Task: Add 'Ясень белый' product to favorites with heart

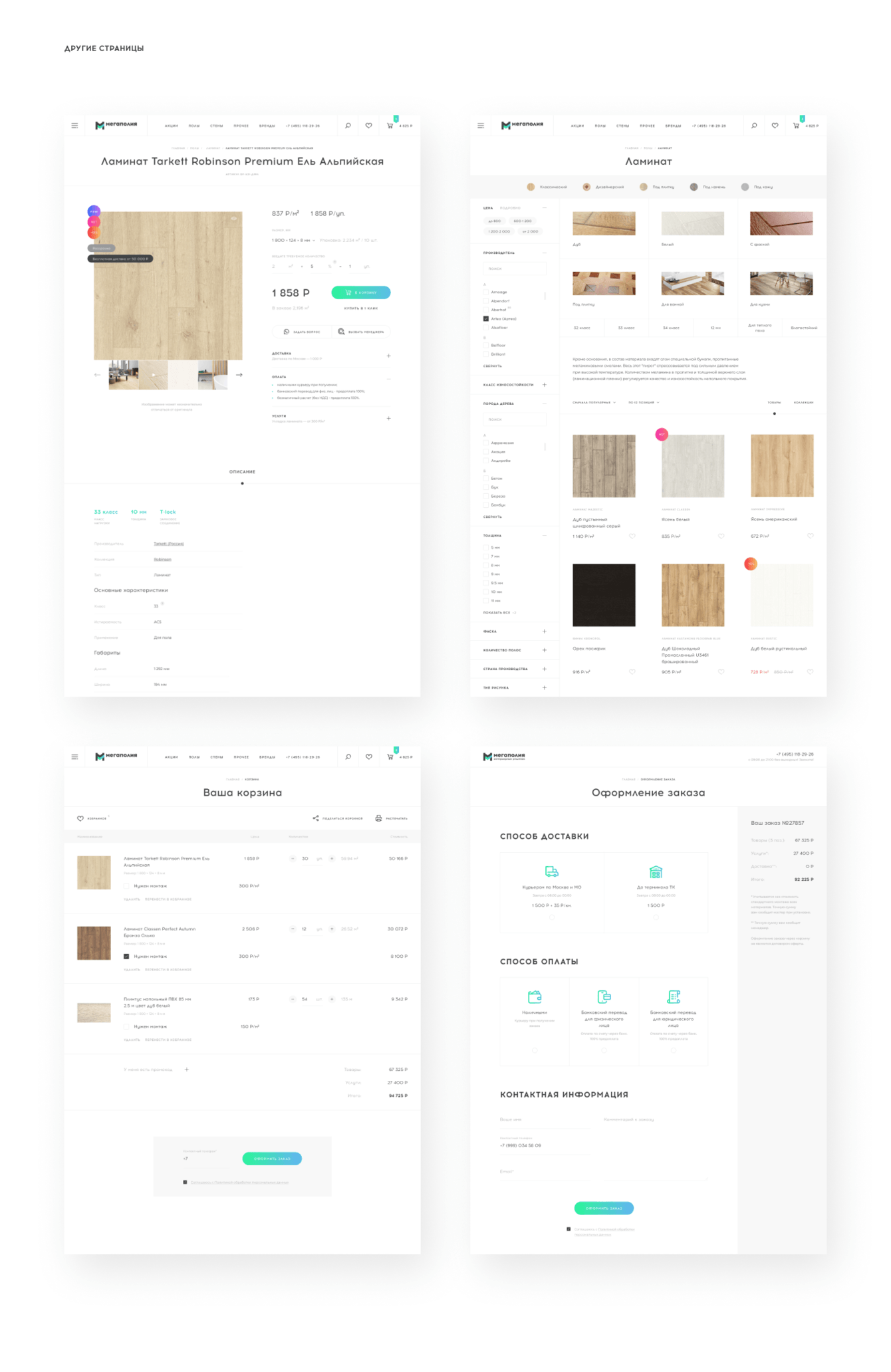Action: (x=721, y=536)
